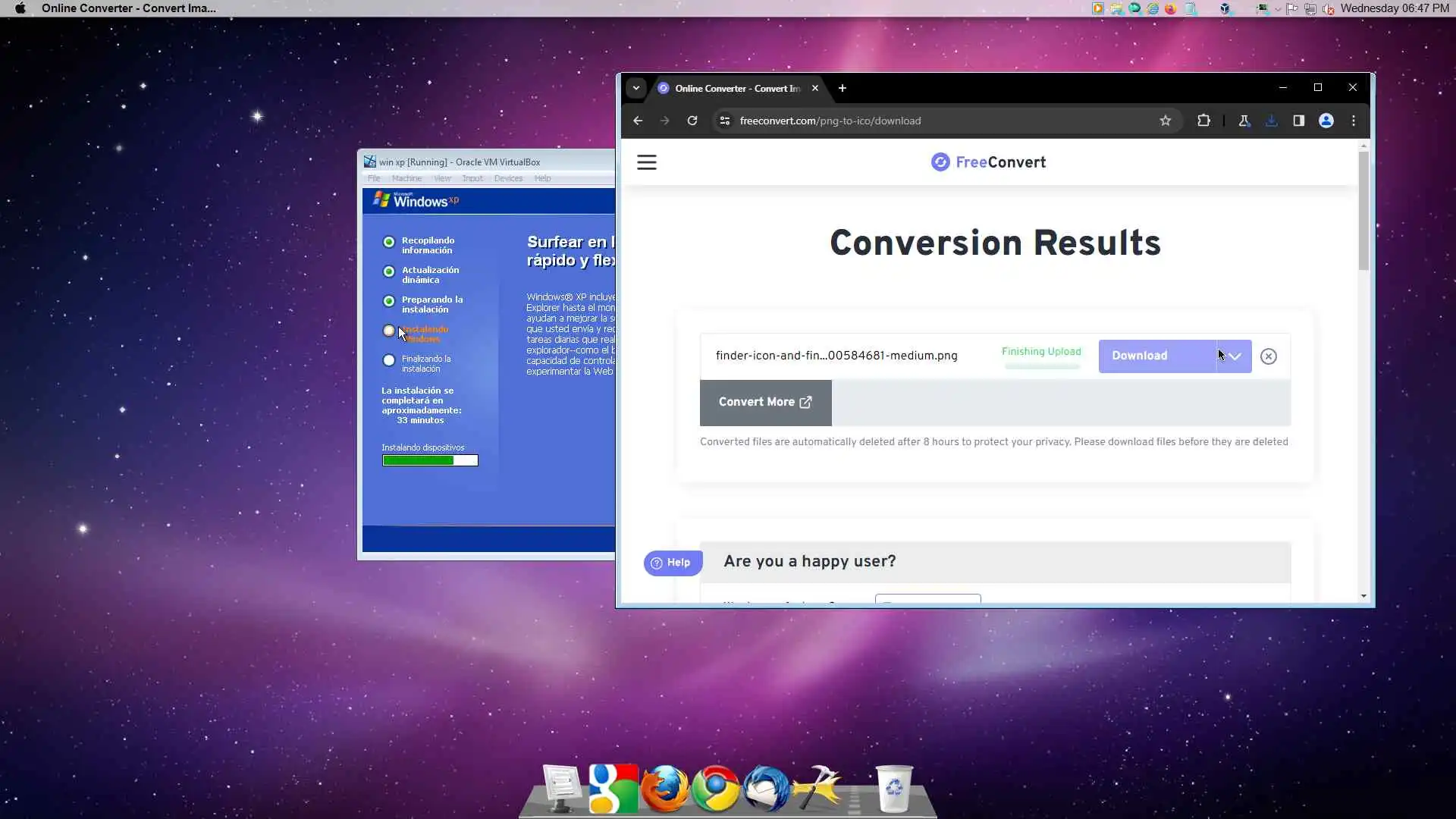1456x819 pixels.
Task: Open VirtualBox Machine menu
Action: pos(406,179)
